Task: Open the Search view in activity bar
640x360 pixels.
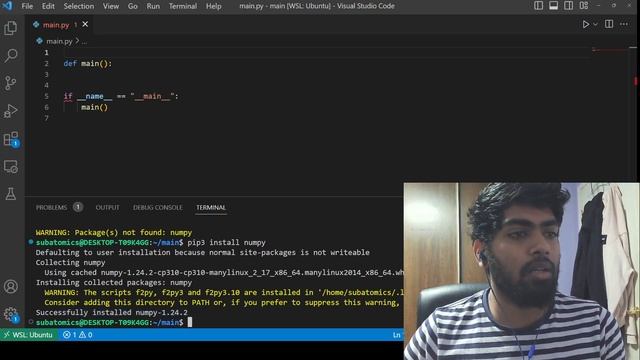Action: tap(11, 56)
